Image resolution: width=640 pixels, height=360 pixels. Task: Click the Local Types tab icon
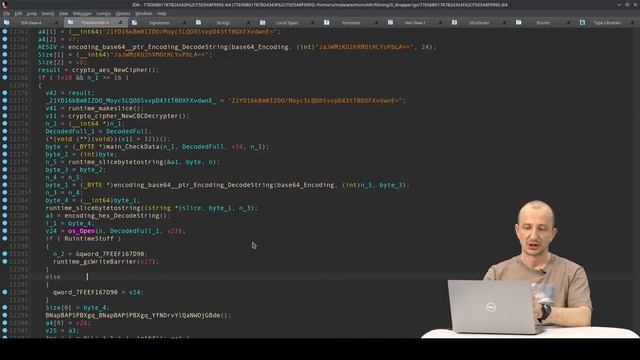coord(262,22)
